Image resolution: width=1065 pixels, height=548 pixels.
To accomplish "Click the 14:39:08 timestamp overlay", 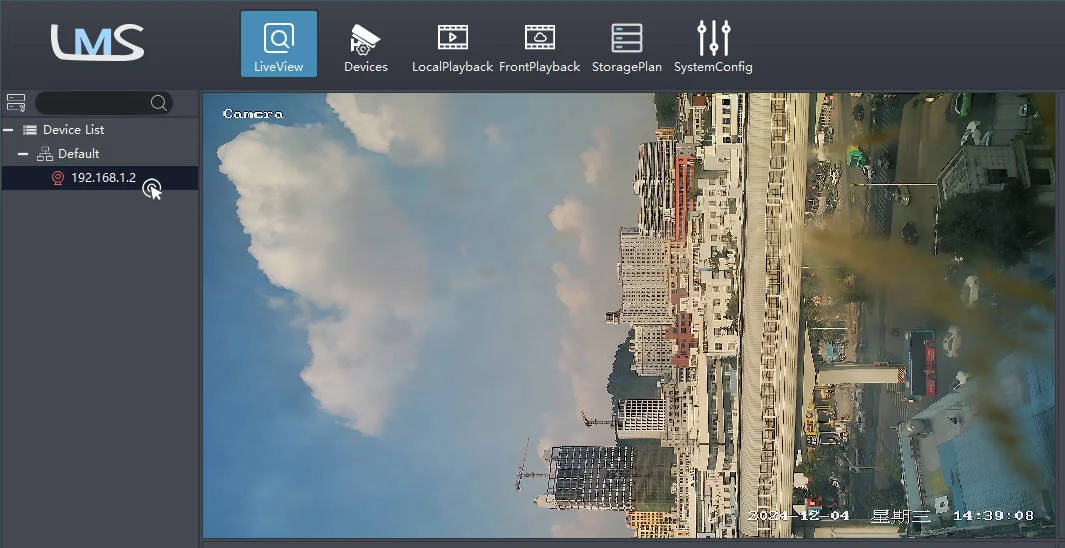I will click(x=993, y=516).
